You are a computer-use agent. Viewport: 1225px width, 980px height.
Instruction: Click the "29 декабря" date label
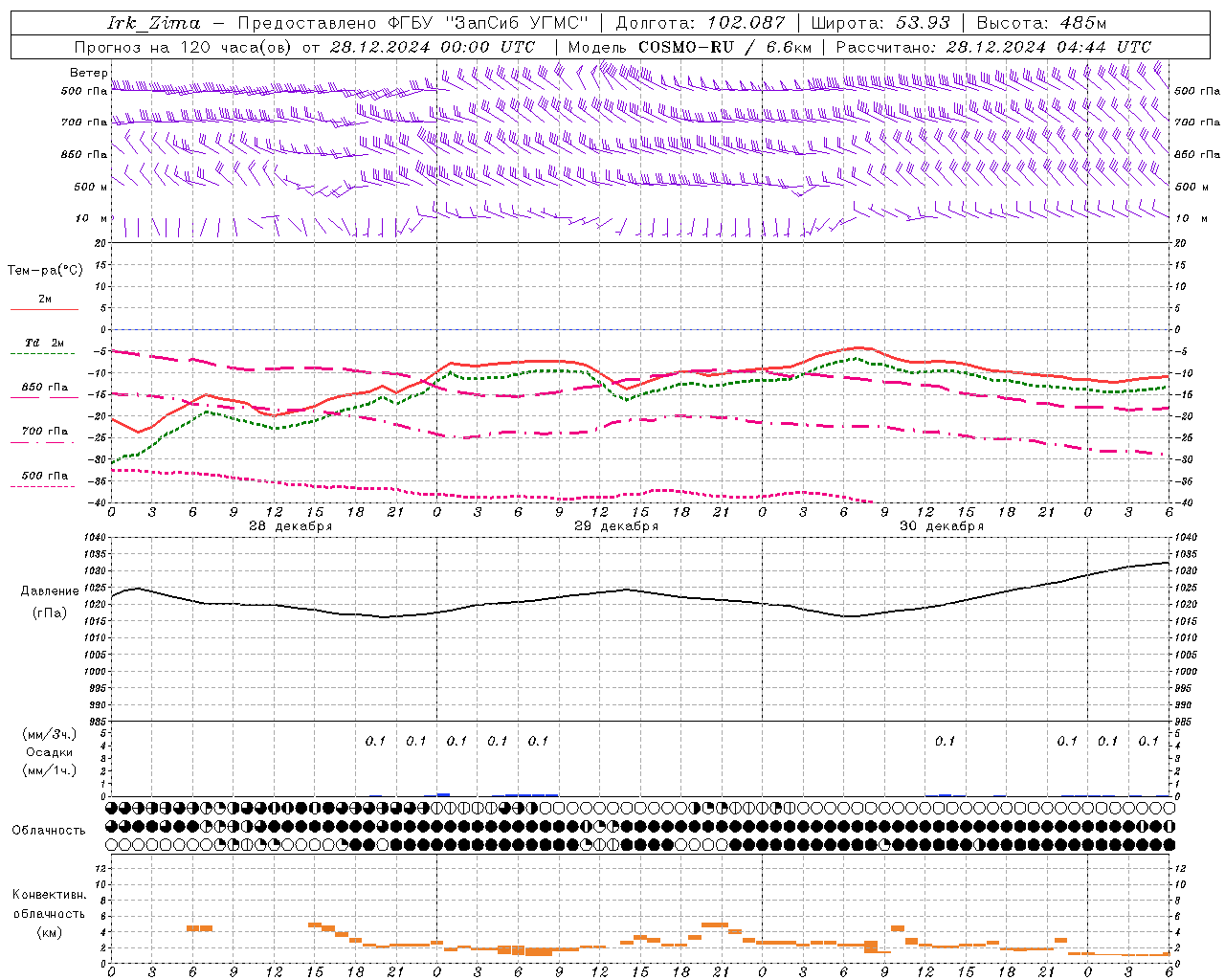tap(615, 526)
